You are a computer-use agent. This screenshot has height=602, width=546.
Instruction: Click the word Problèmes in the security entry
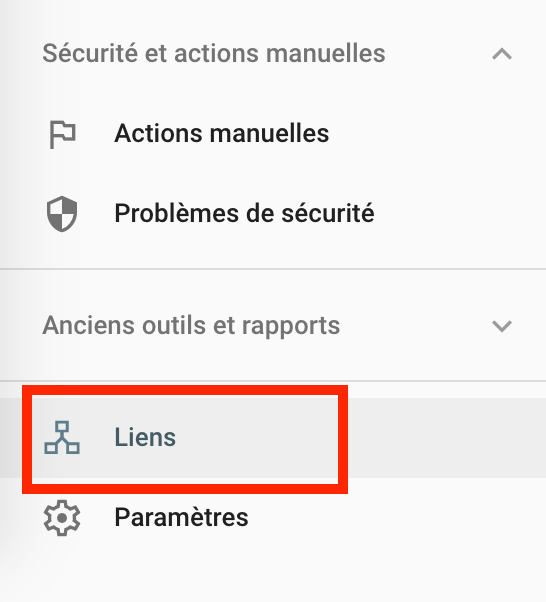coord(177,213)
